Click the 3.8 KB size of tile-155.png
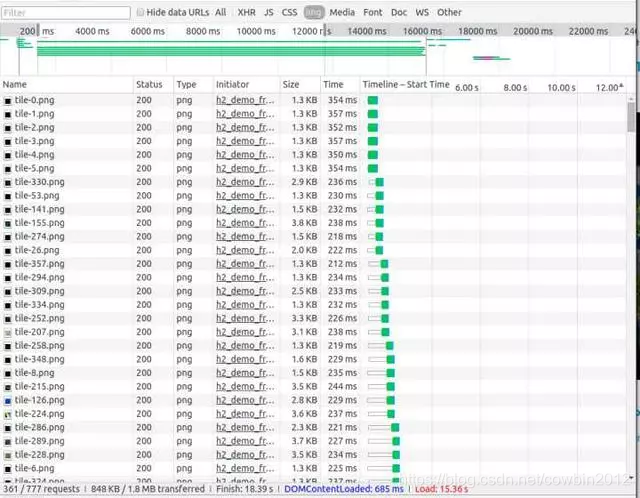The height and width of the screenshot is (498, 640). point(304,223)
